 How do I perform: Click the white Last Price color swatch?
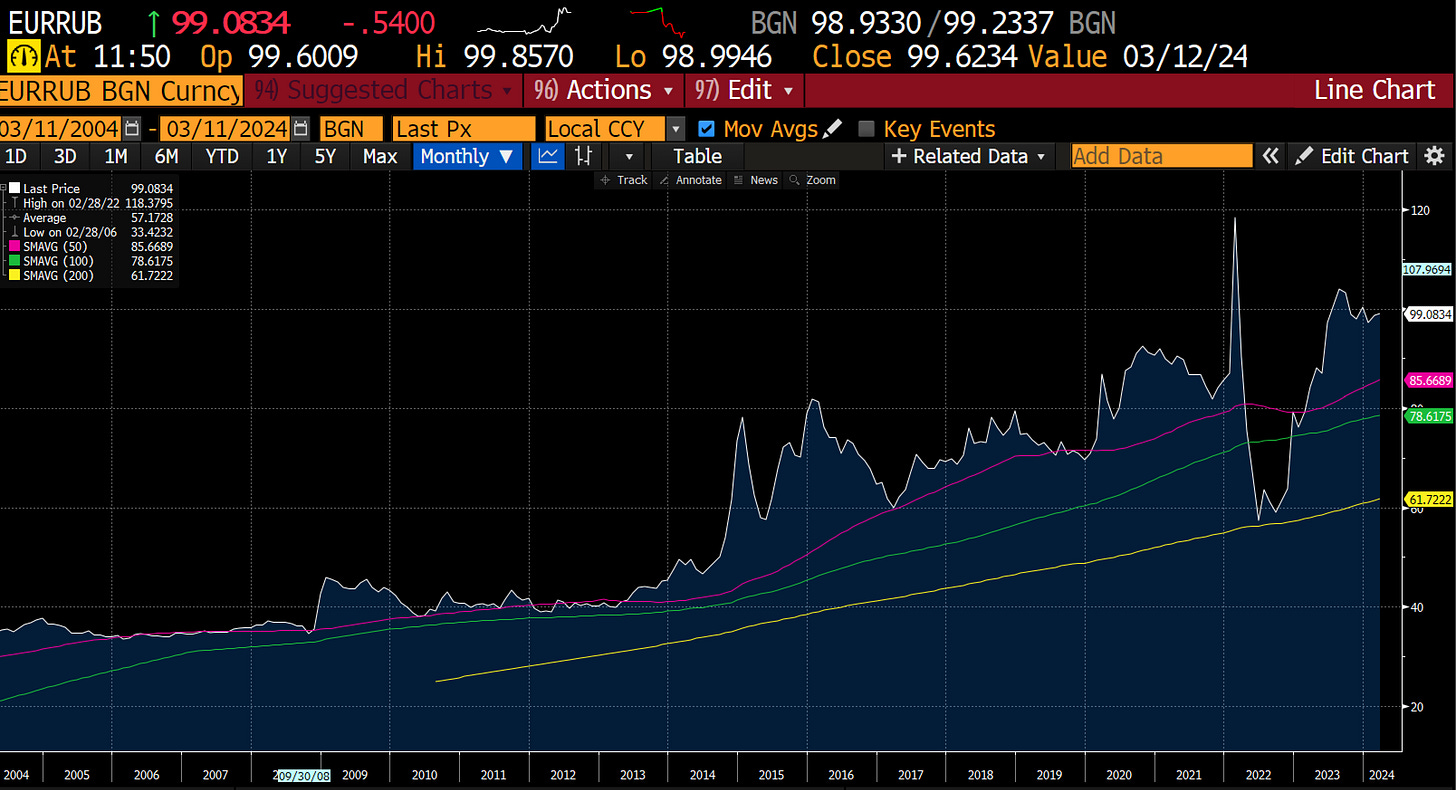pyautogui.click(x=14, y=188)
